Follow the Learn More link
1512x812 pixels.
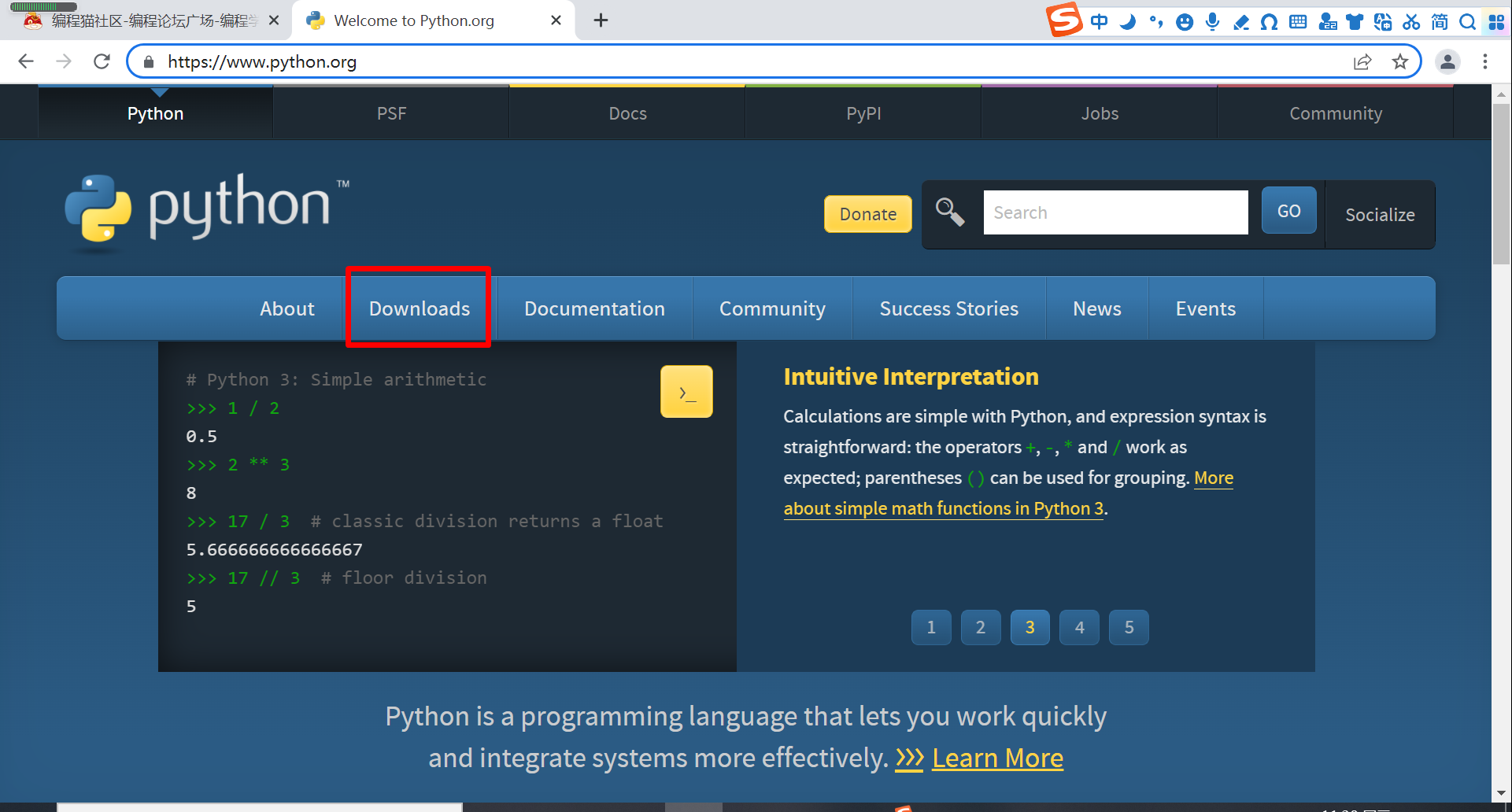[x=997, y=758]
